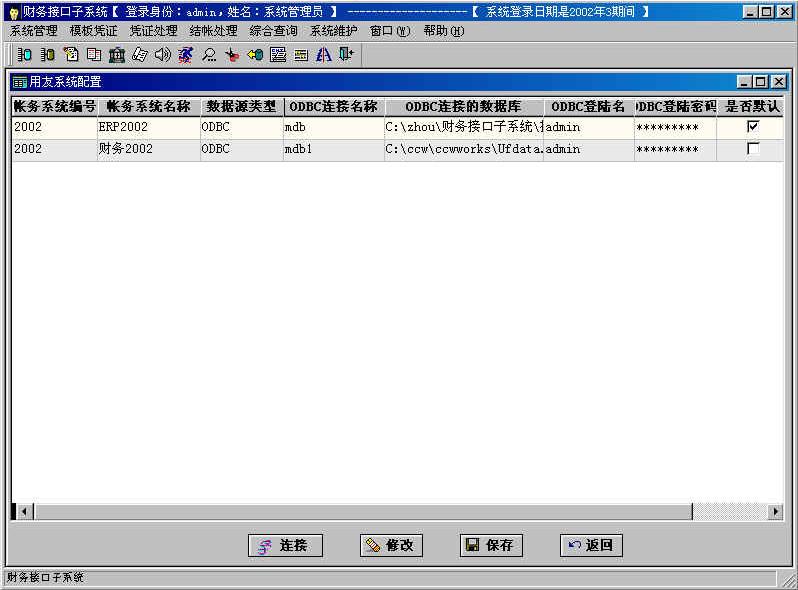The image size is (798, 590).
Task: Click the magnifying glass search icon
Action: point(209,55)
